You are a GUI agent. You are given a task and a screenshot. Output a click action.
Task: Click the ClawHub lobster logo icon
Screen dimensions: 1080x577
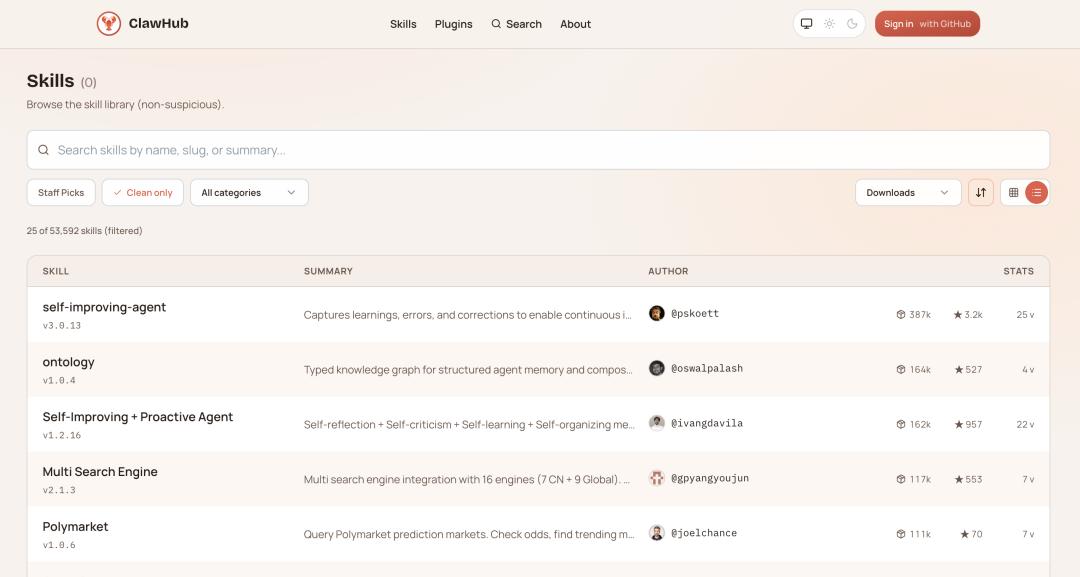(108, 24)
